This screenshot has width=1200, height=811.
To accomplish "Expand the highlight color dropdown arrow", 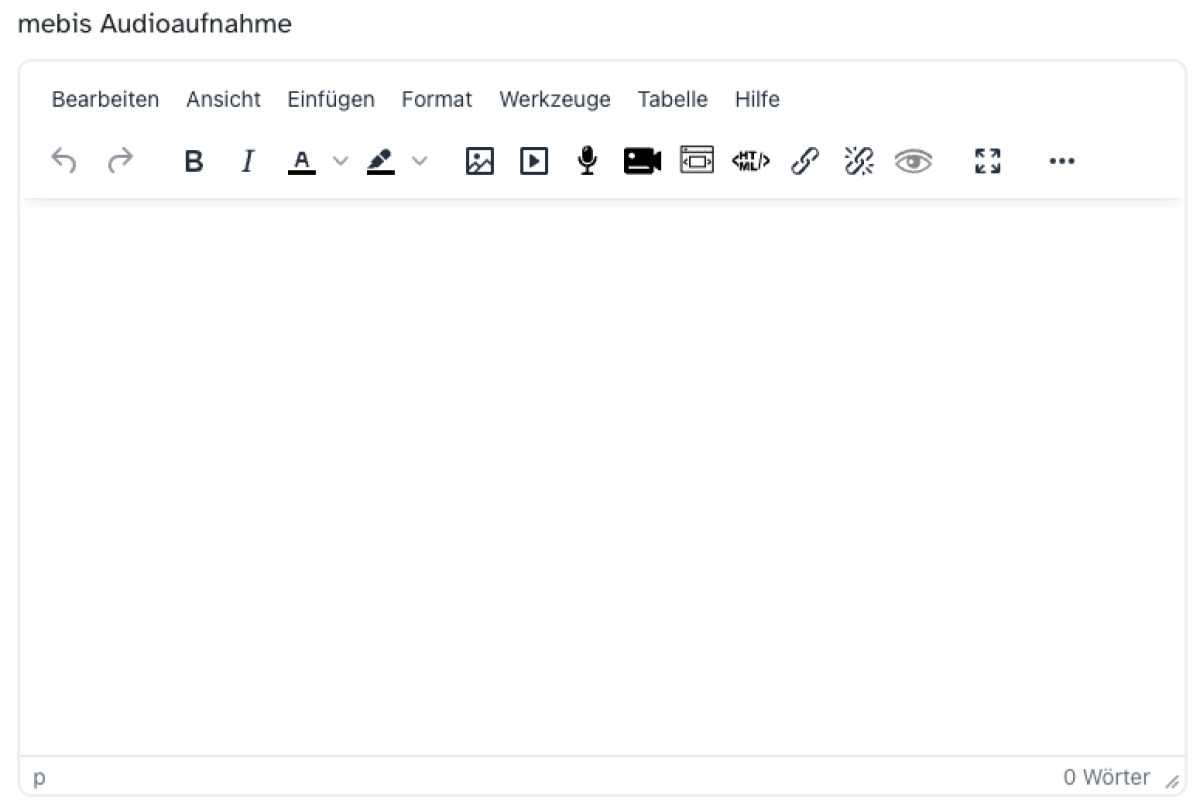I will (419, 161).
